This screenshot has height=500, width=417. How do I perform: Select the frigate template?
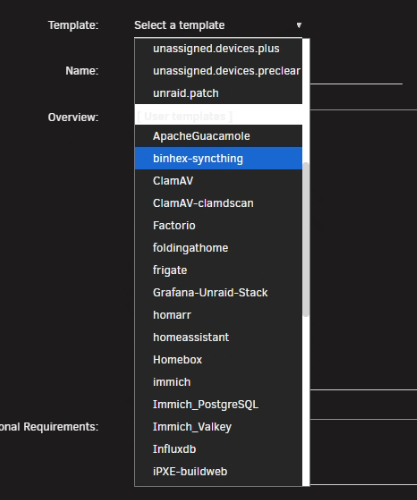218,270
